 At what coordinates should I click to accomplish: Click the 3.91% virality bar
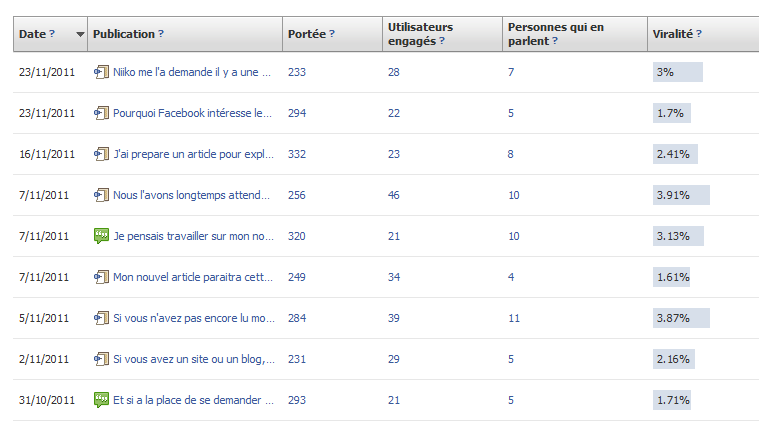[x=680, y=195]
